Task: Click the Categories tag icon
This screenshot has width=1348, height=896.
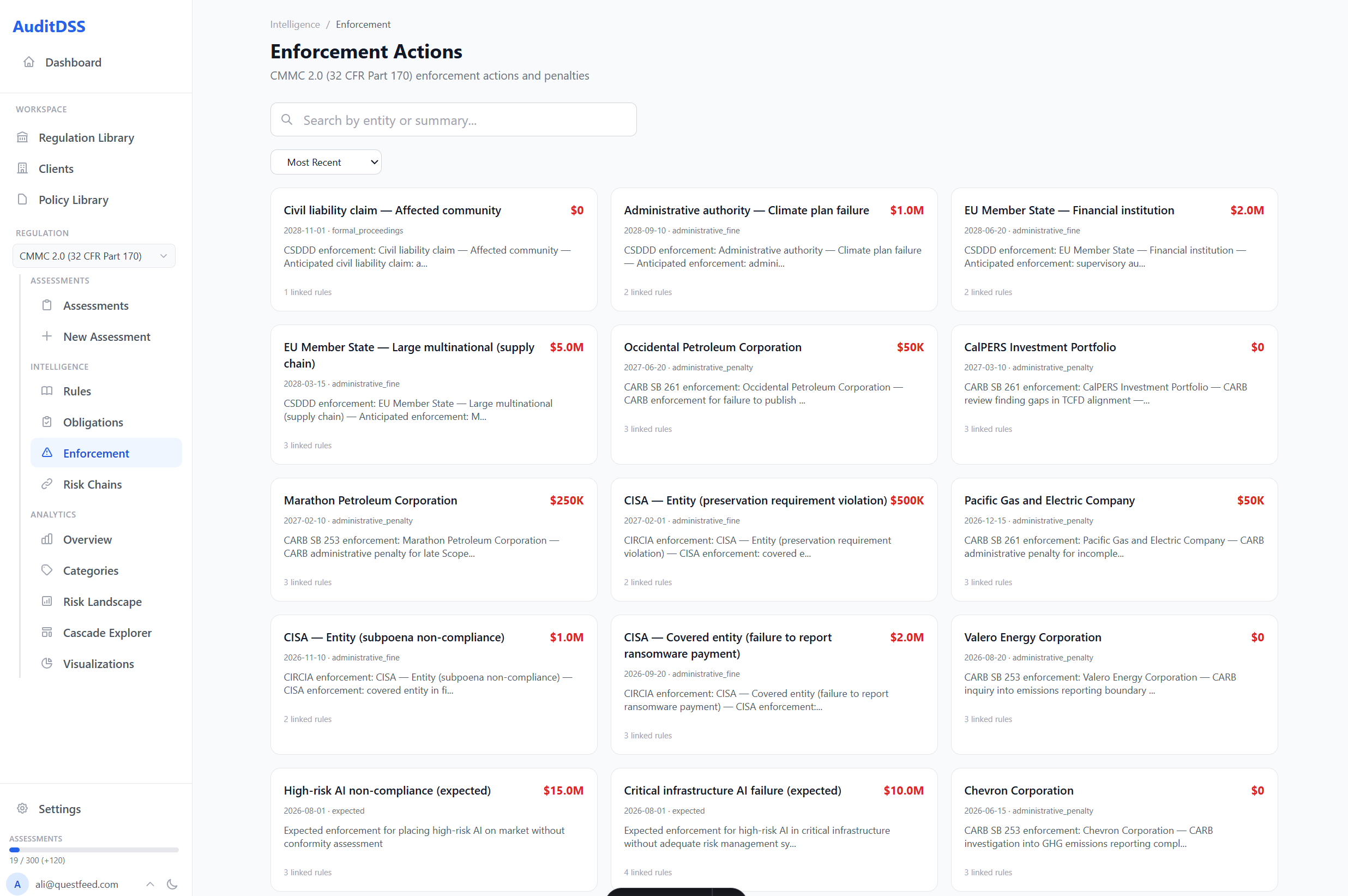Action: [x=48, y=570]
